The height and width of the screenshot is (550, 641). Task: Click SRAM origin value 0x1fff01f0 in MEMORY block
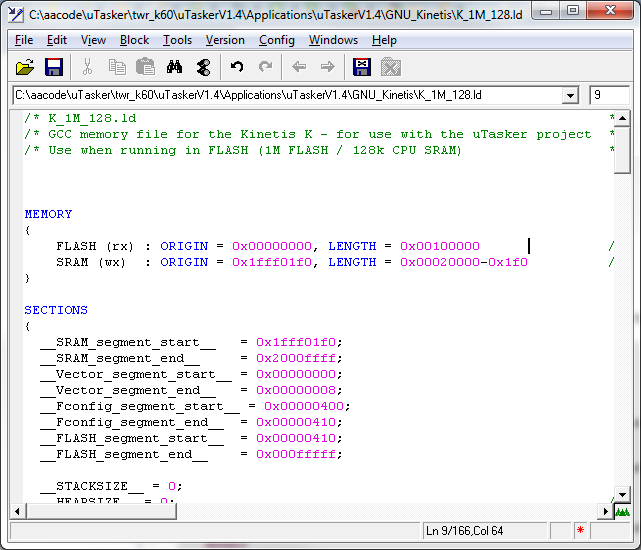click(272, 262)
